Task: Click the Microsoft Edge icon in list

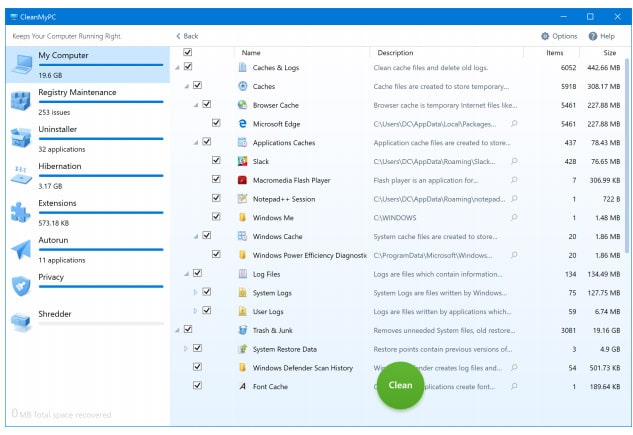Action: coord(243,123)
